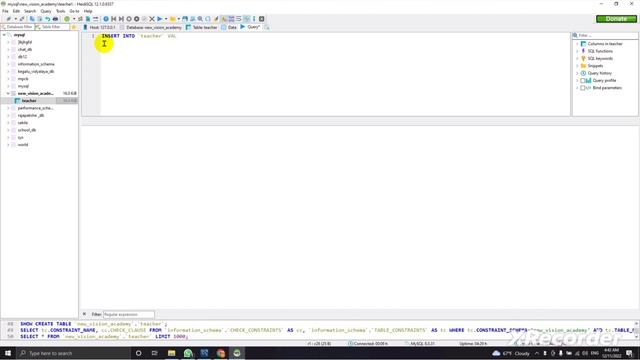Expand Columns in teacher helper node

577,44
